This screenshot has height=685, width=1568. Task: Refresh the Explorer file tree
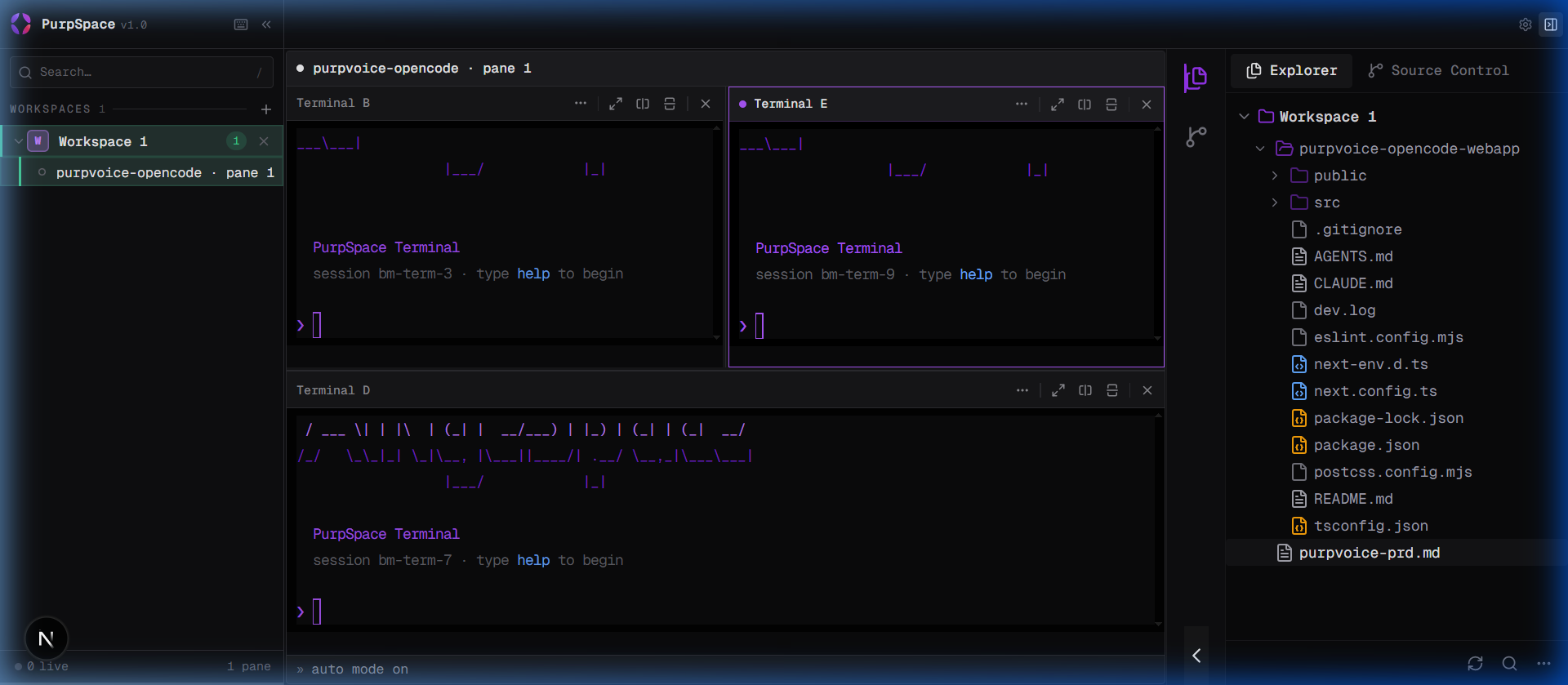pos(1475,664)
